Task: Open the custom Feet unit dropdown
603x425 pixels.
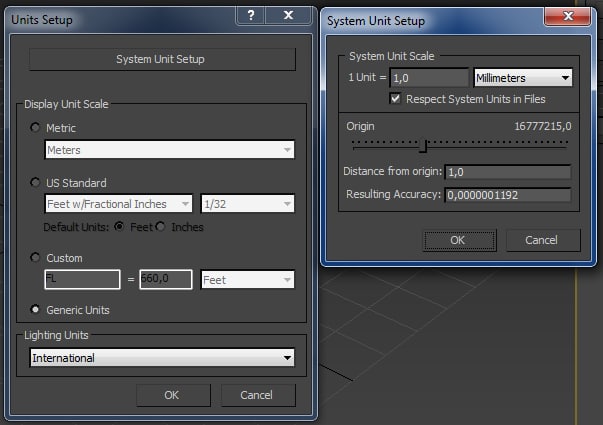Action: tap(248, 280)
